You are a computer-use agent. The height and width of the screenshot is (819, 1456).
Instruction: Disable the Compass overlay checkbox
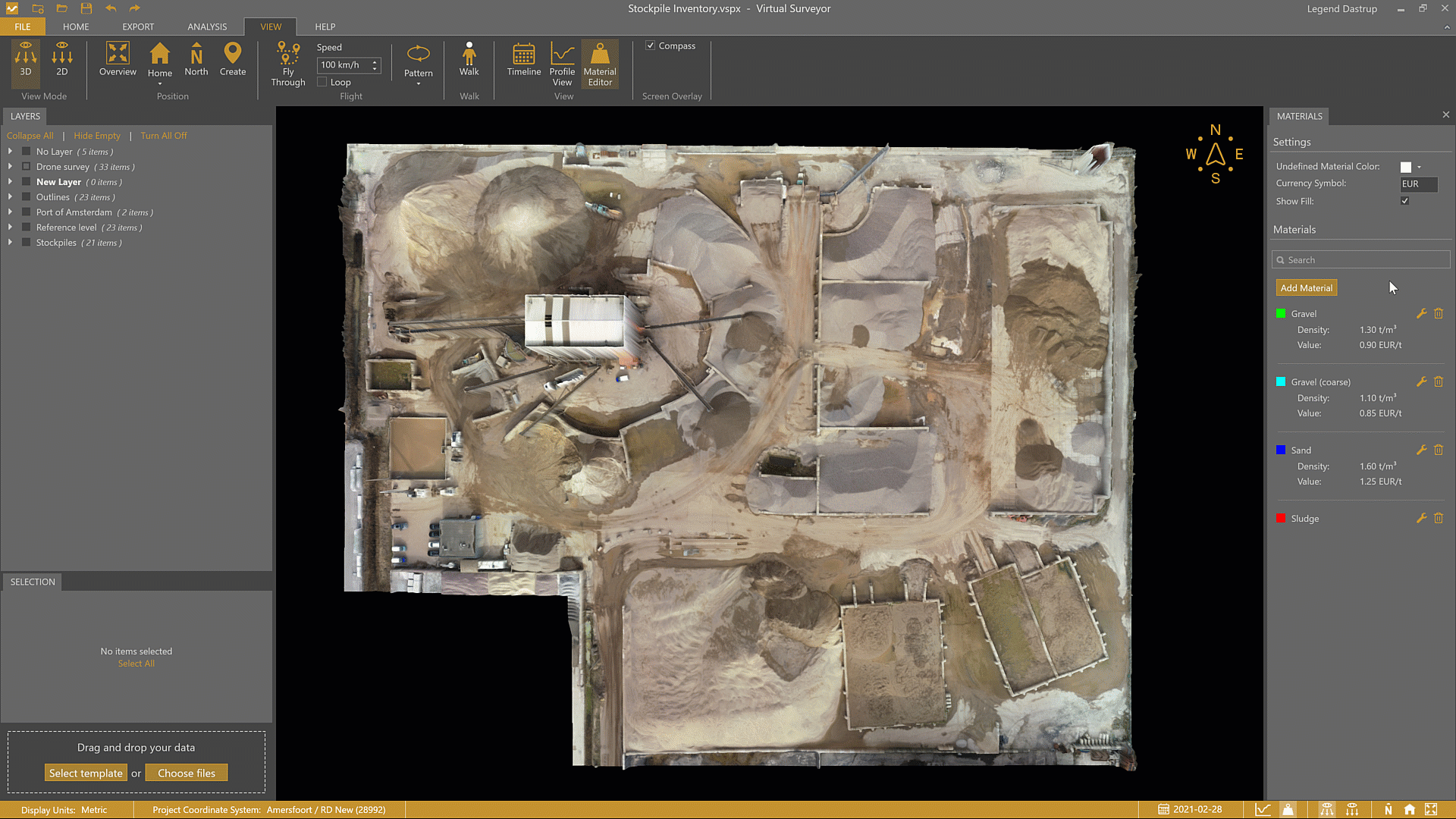coord(650,45)
